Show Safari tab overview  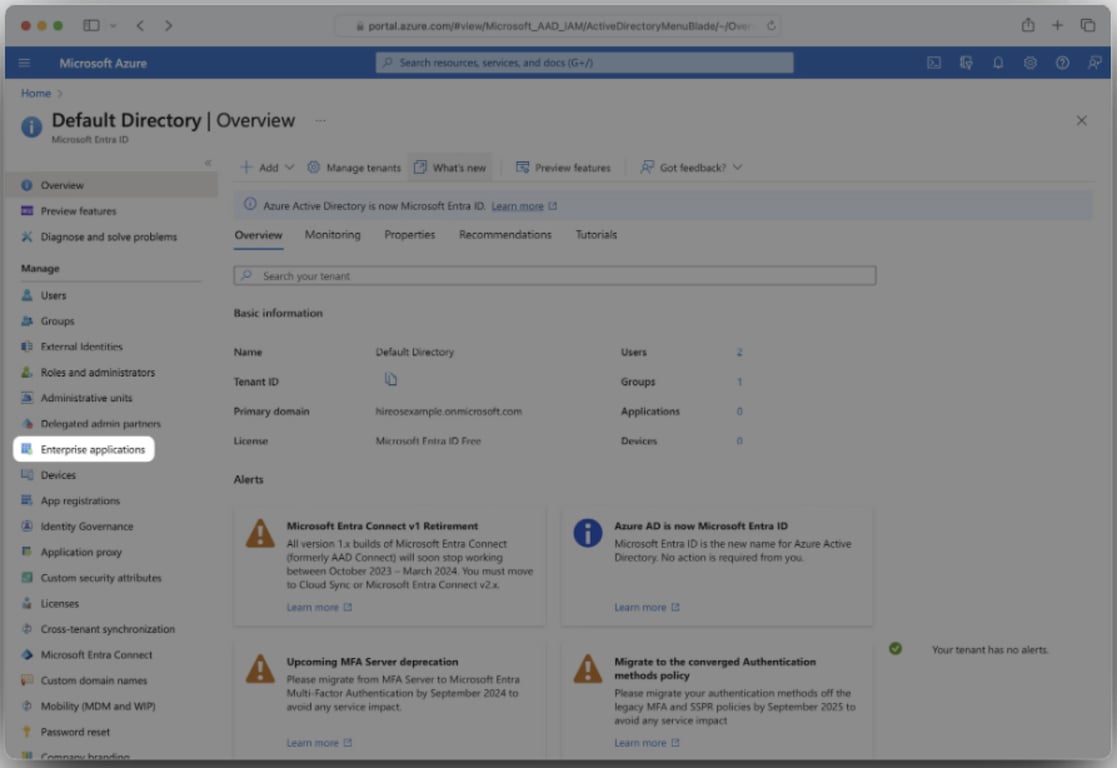(x=1088, y=26)
